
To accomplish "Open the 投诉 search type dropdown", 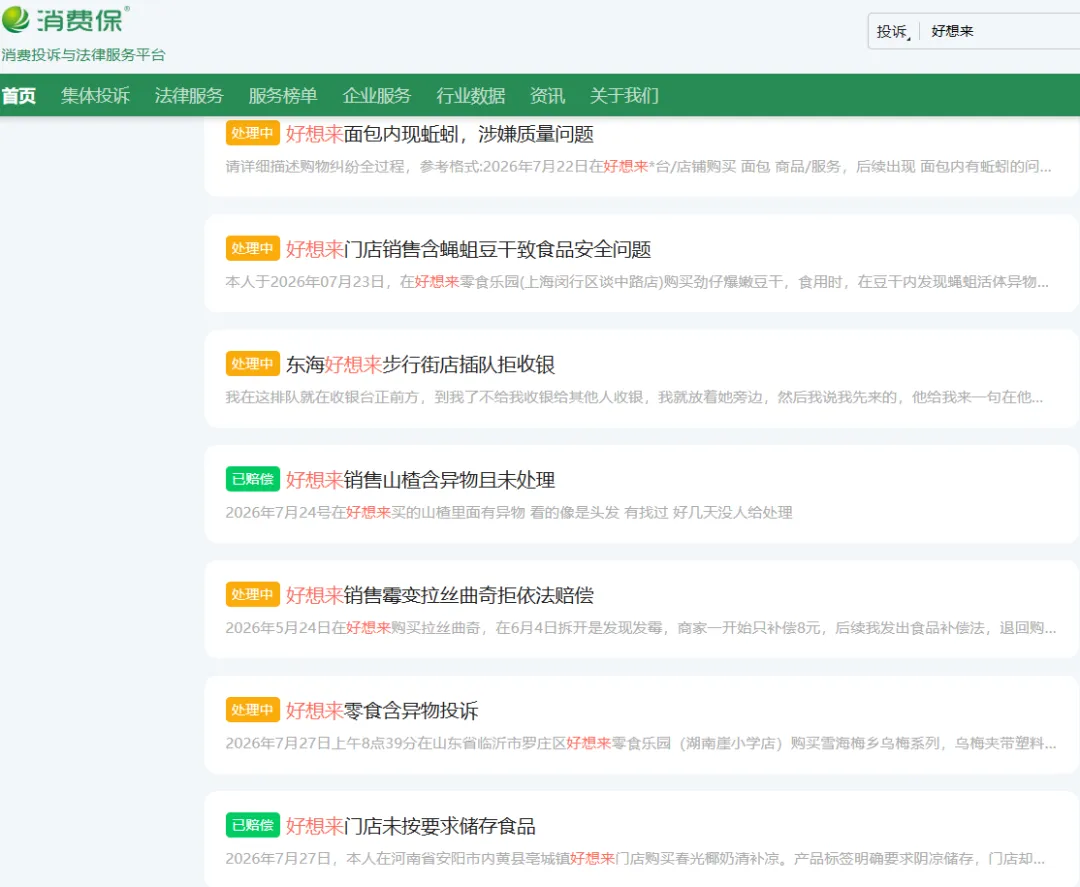I will click(x=893, y=32).
